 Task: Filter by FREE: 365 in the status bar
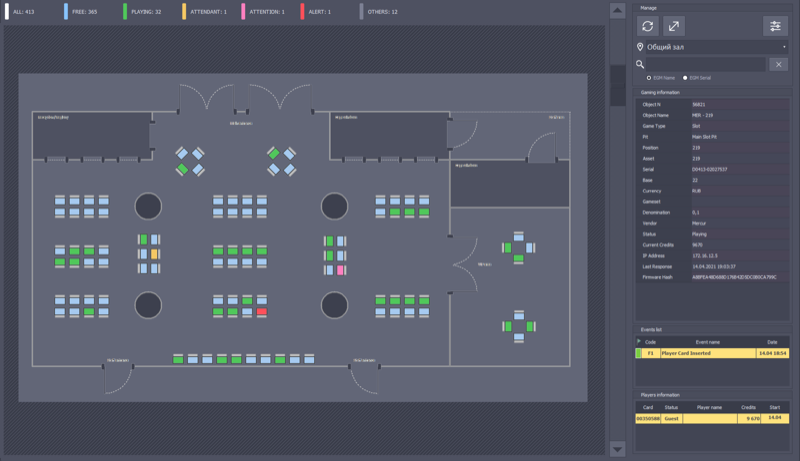point(84,11)
